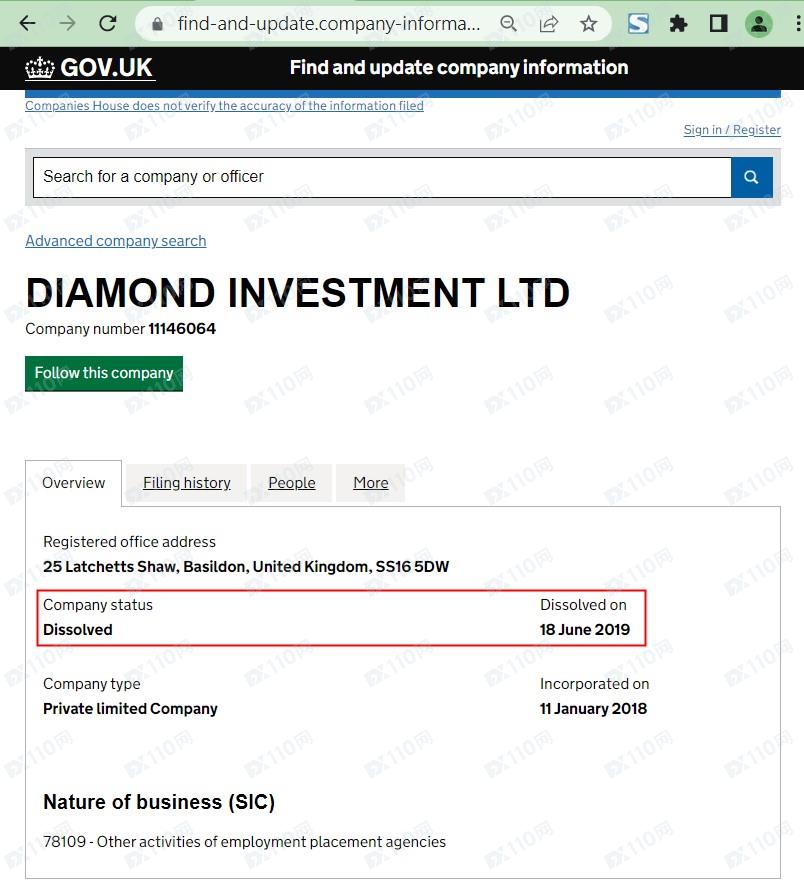Open the browser extensions puzzle icon
804x885 pixels.
[678, 23]
